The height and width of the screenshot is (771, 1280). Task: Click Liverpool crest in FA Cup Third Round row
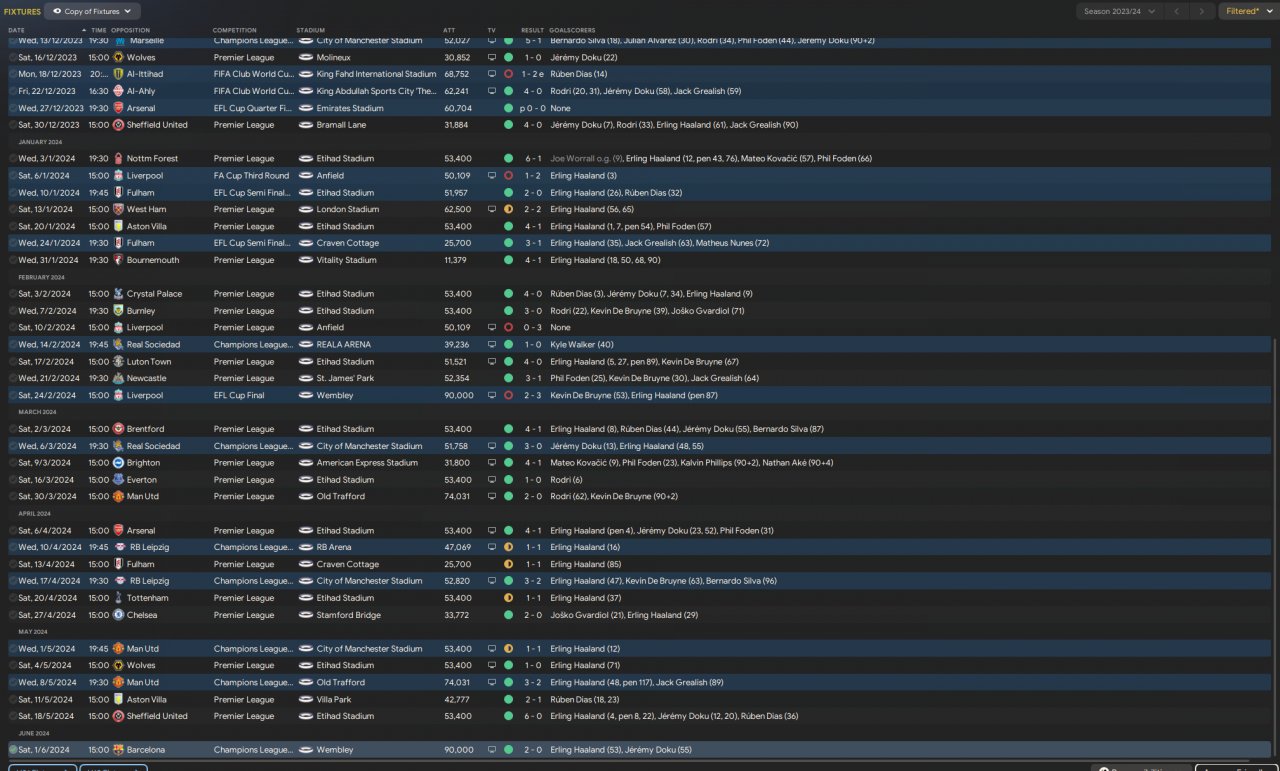118,176
